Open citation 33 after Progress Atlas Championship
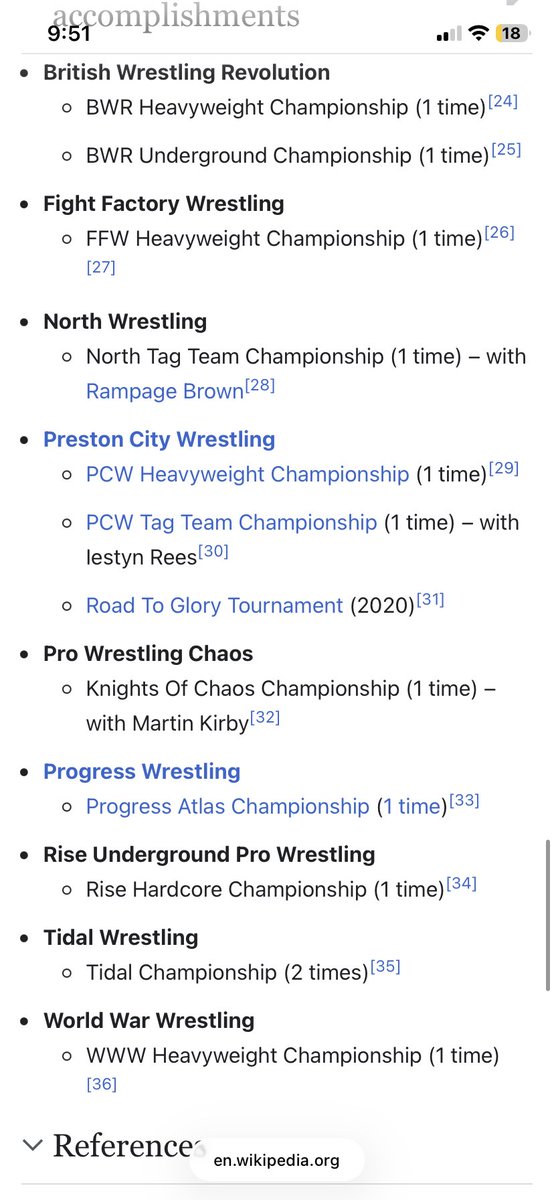 tap(465, 800)
